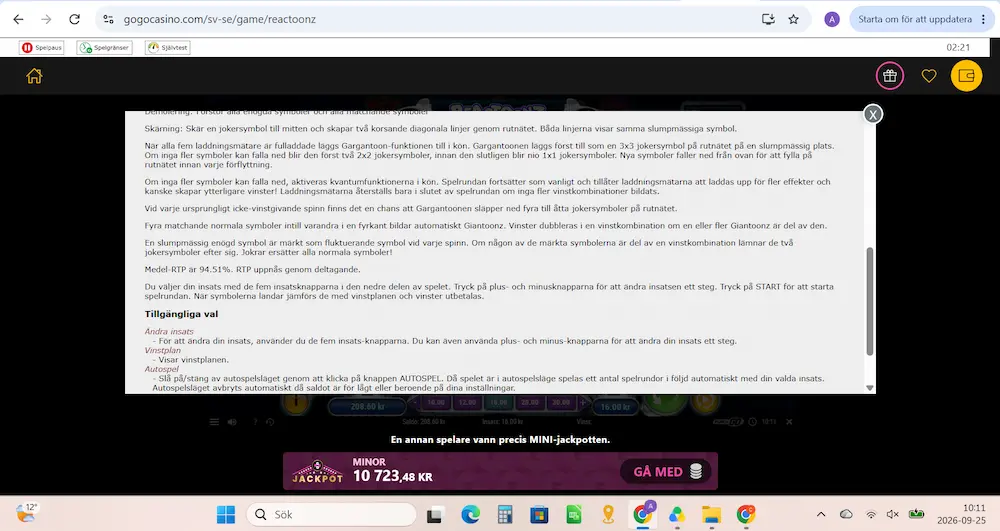The width and height of the screenshot is (1000, 531).
Task: Open the game hamburger menu
Action: coord(214,422)
